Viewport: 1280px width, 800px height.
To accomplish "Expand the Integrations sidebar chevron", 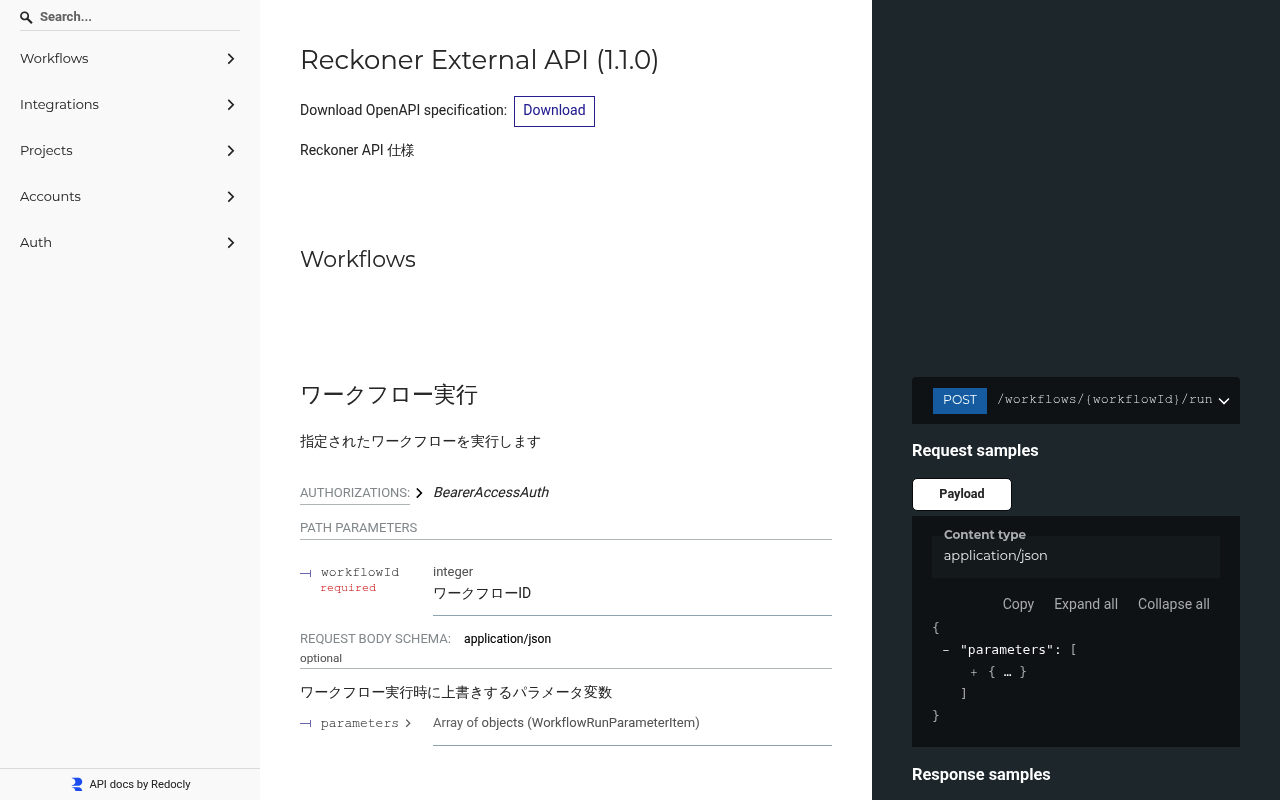I will click(231, 105).
